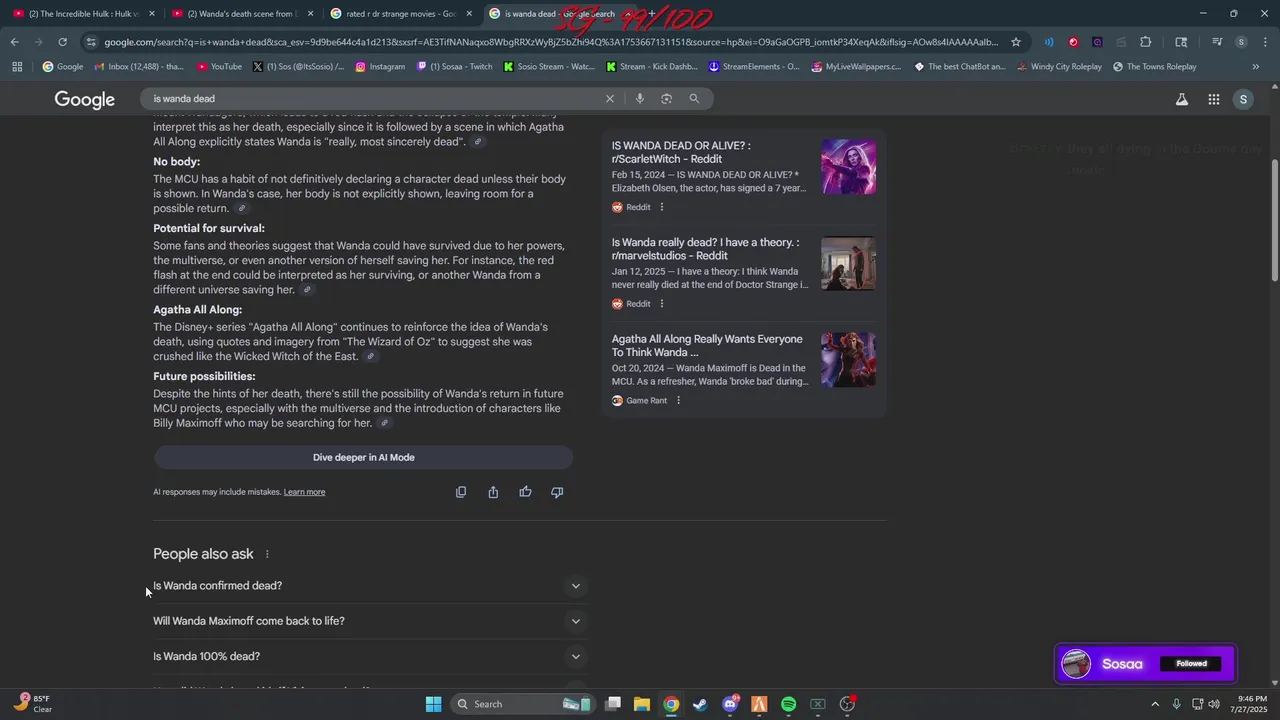This screenshot has width=1280, height=720.
Task: Show more bookmarks with chevron overflow
Action: coord(1256,67)
